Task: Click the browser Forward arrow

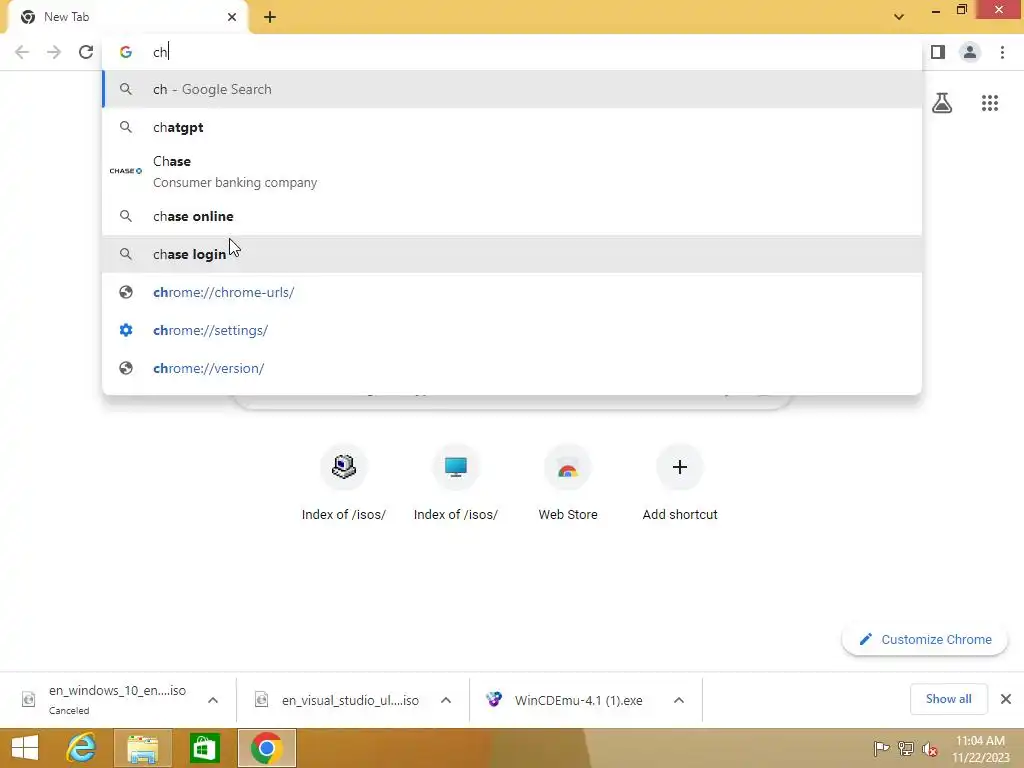Action: (54, 52)
